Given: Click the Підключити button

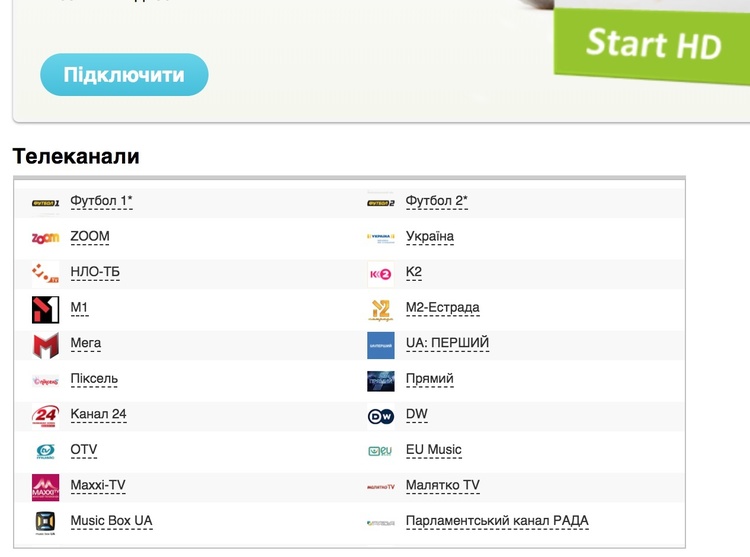Looking at the screenshot, I should pyautogui.click(x=124, y=75).
